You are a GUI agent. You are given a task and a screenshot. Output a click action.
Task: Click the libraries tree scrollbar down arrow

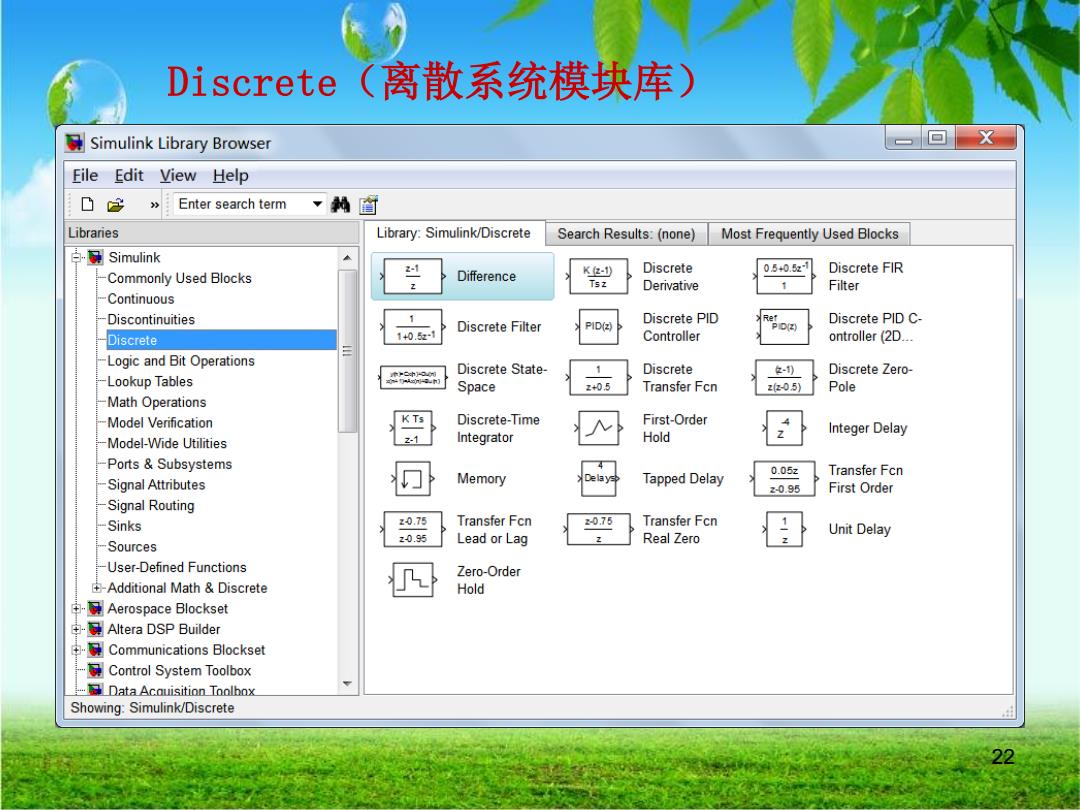[x=347, y=684]
